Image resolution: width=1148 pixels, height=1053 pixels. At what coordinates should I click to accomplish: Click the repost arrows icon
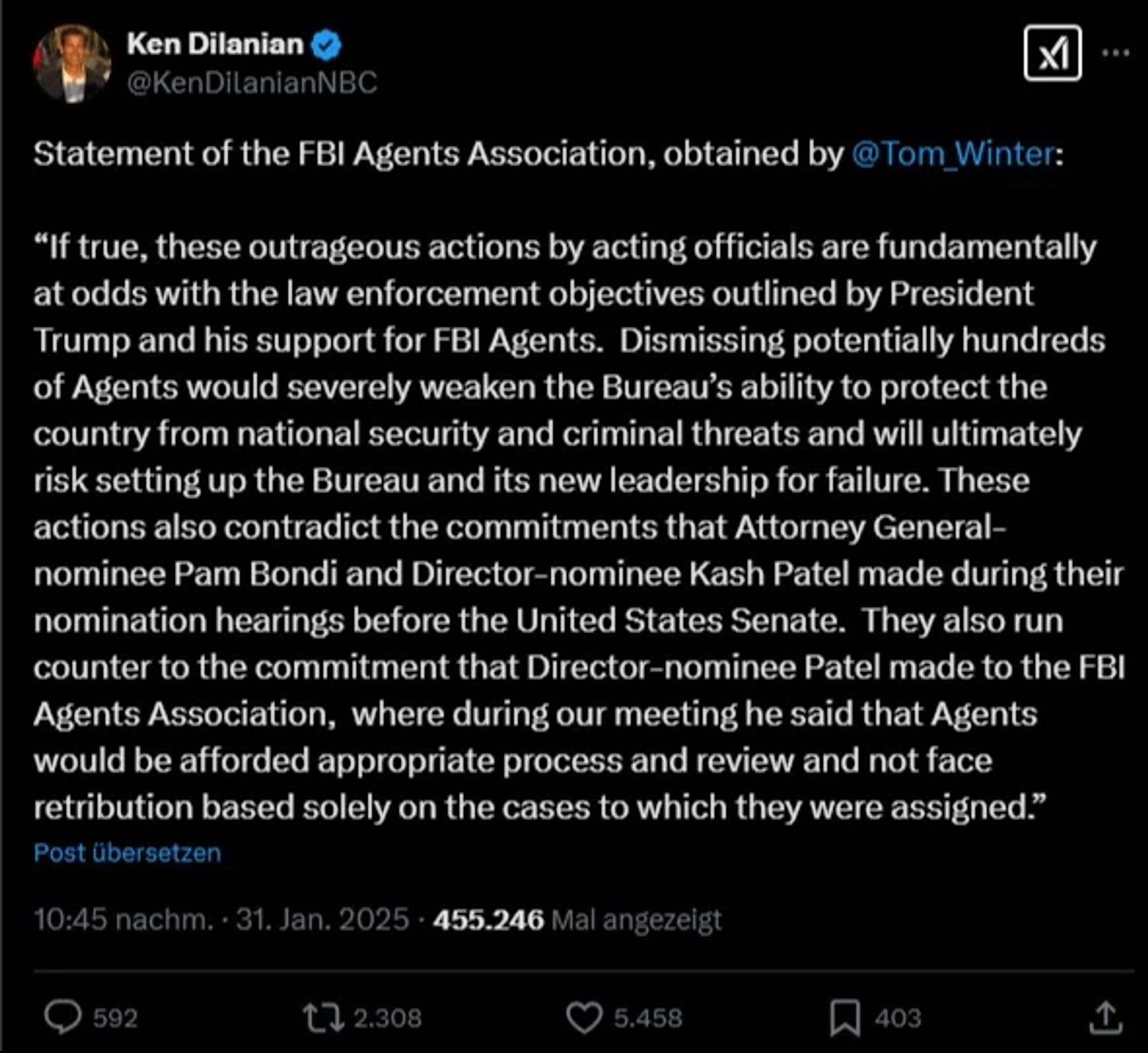click(x=323, y=1017)
